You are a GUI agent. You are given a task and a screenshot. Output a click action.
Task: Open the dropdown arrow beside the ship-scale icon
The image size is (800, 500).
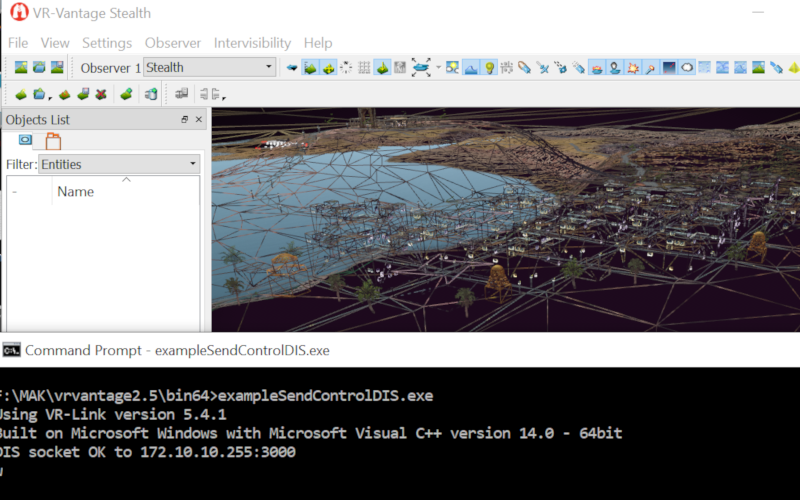(438, 67)
